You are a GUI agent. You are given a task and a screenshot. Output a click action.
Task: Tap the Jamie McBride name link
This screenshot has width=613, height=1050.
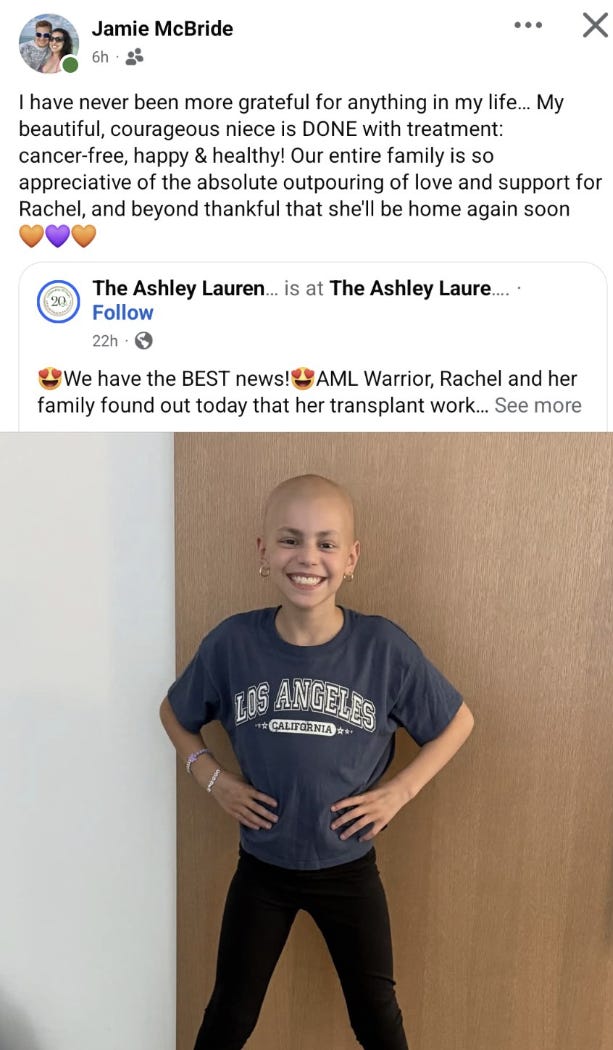pyautogui.click(x=162, y=29)
